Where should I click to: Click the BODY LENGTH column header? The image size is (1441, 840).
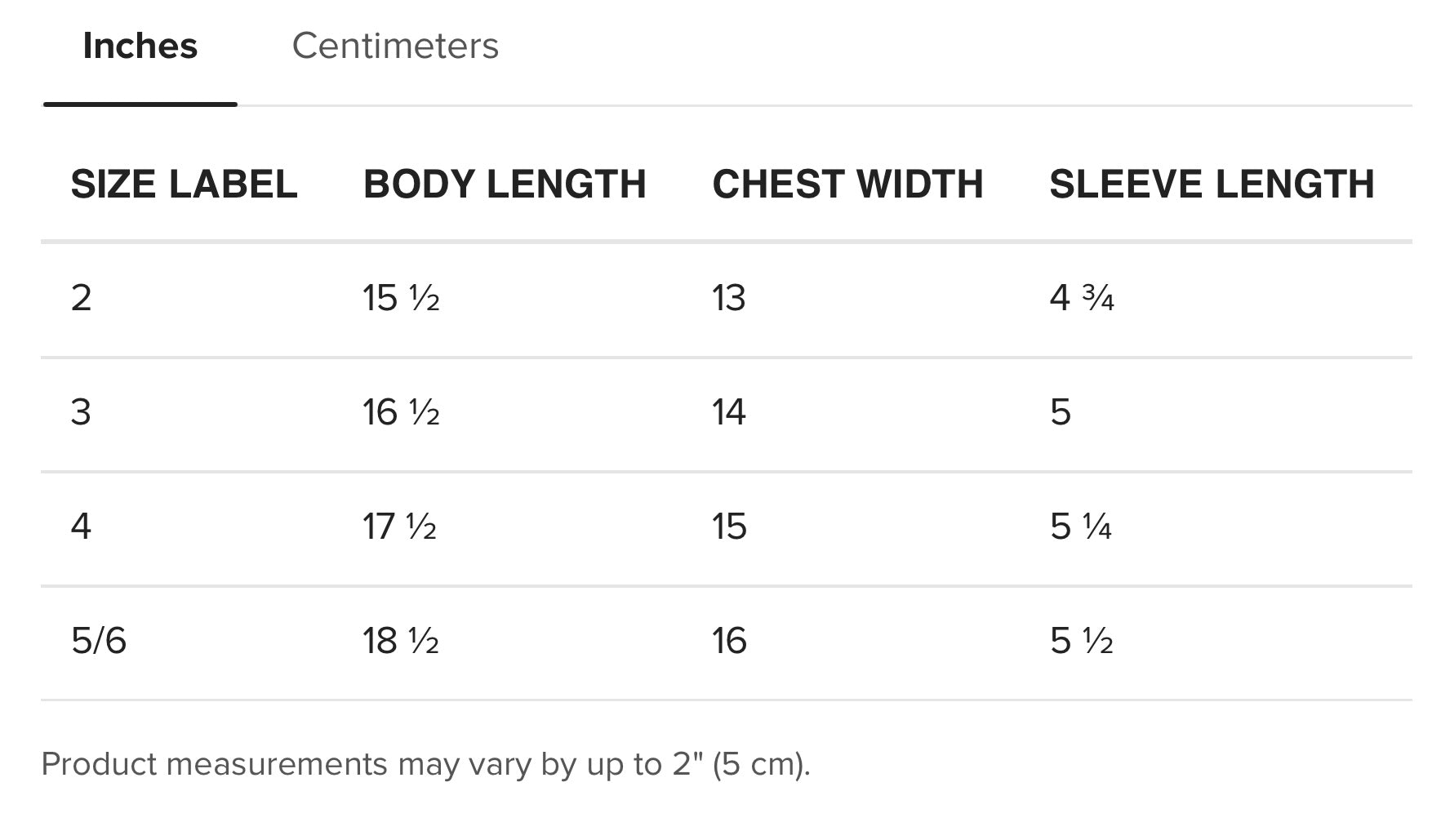[505, 184]
